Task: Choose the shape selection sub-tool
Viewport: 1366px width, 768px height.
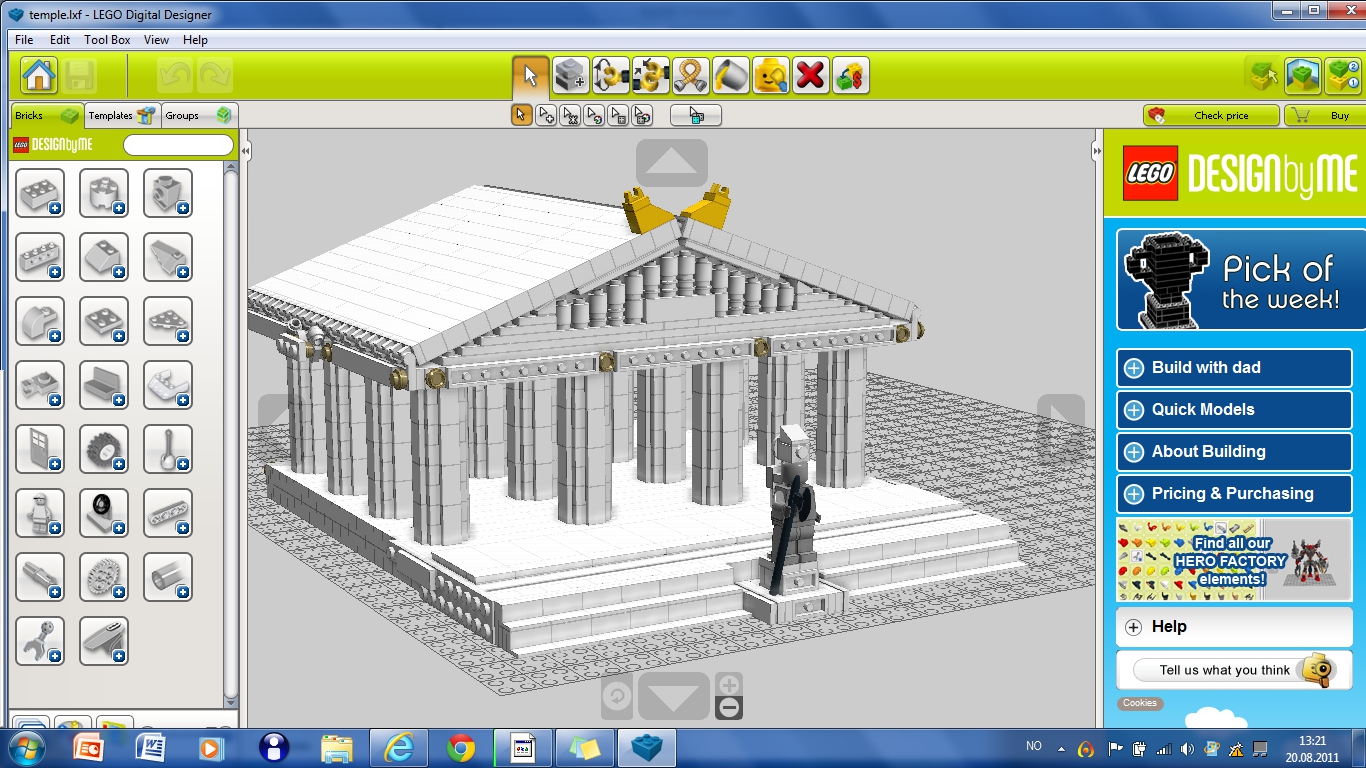Action: coord(618,115)
